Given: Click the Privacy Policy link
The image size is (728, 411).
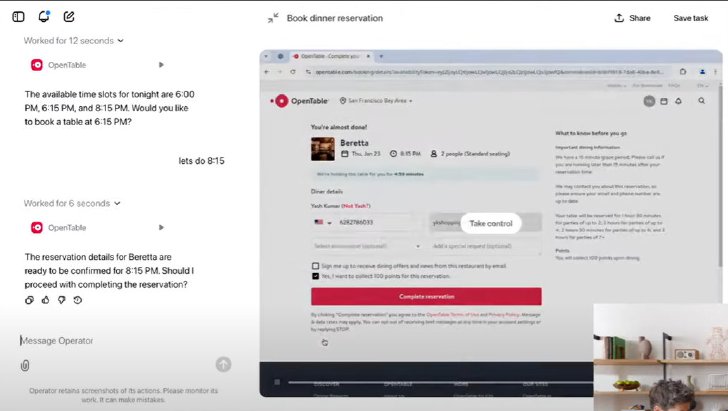Looking at the screenshot, I should tap(504, 315).
